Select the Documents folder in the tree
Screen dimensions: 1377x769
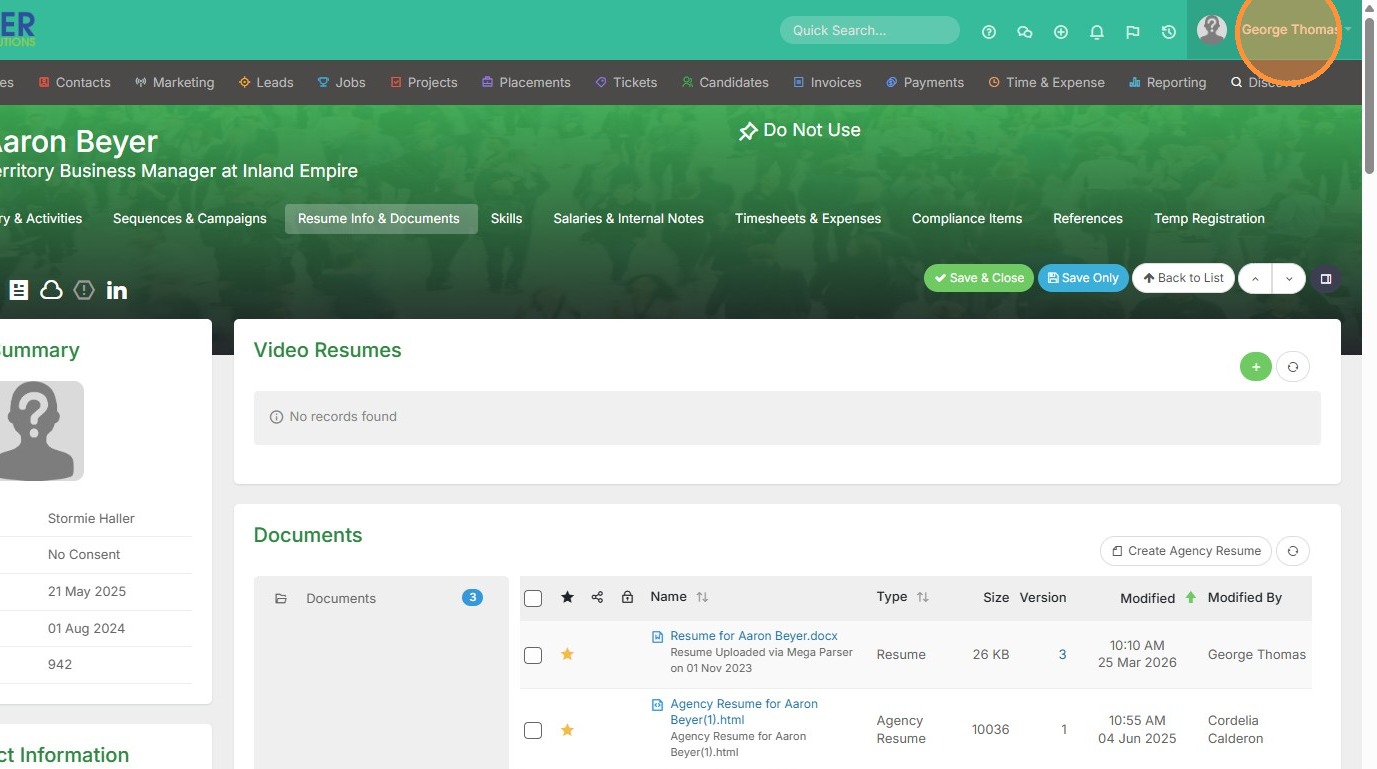380,599
